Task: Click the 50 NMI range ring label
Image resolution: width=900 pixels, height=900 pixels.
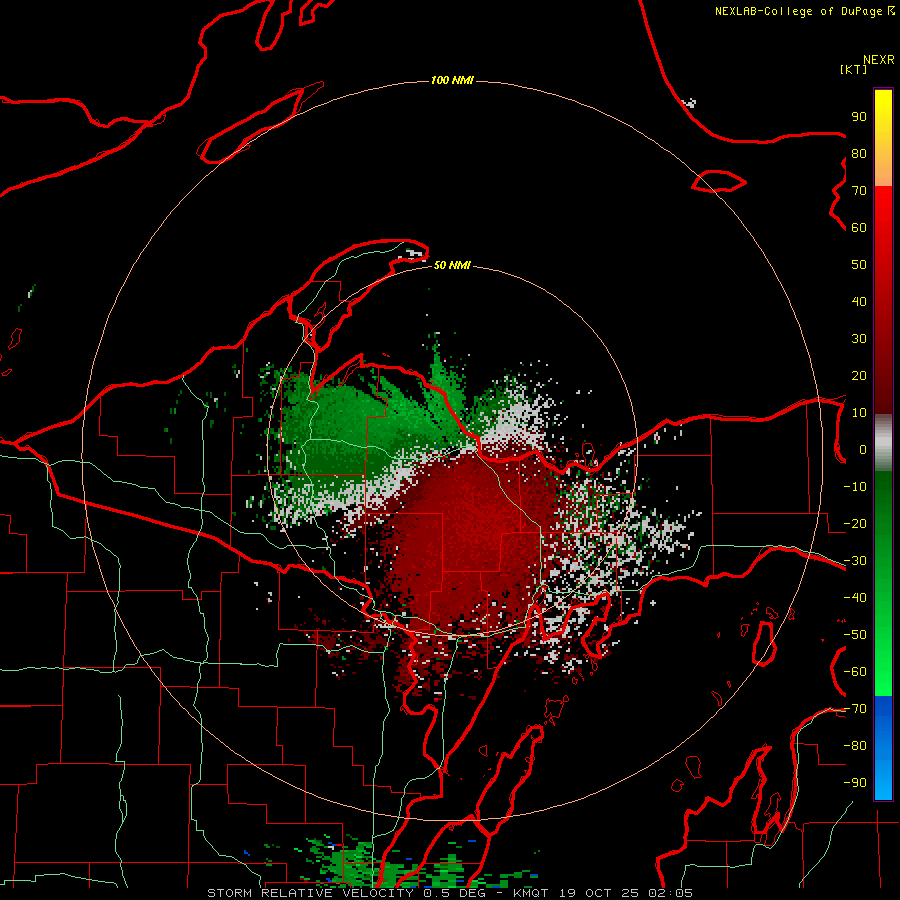Action: 452,265
